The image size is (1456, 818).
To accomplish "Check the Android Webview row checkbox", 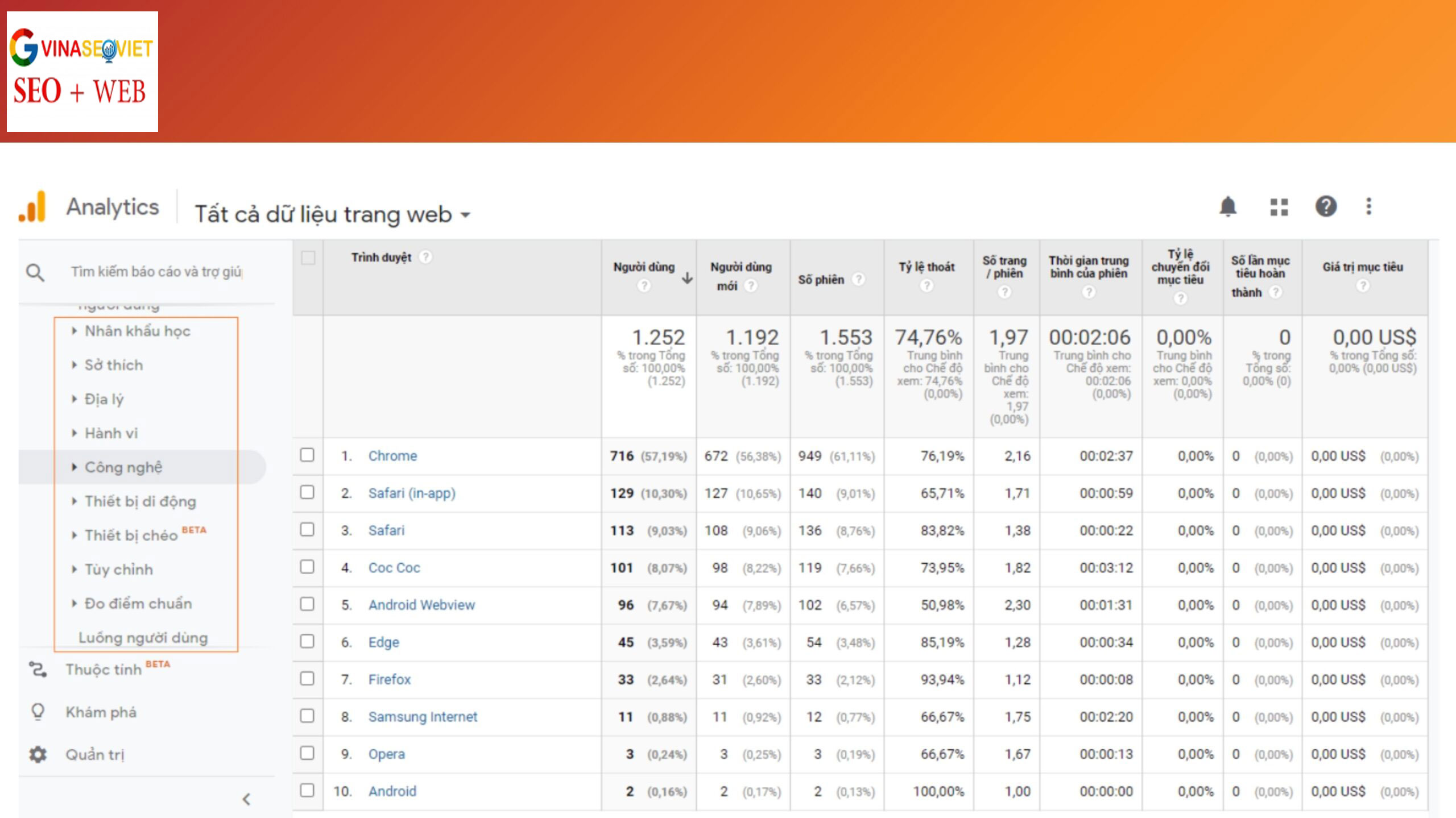I will pos(307,604).
